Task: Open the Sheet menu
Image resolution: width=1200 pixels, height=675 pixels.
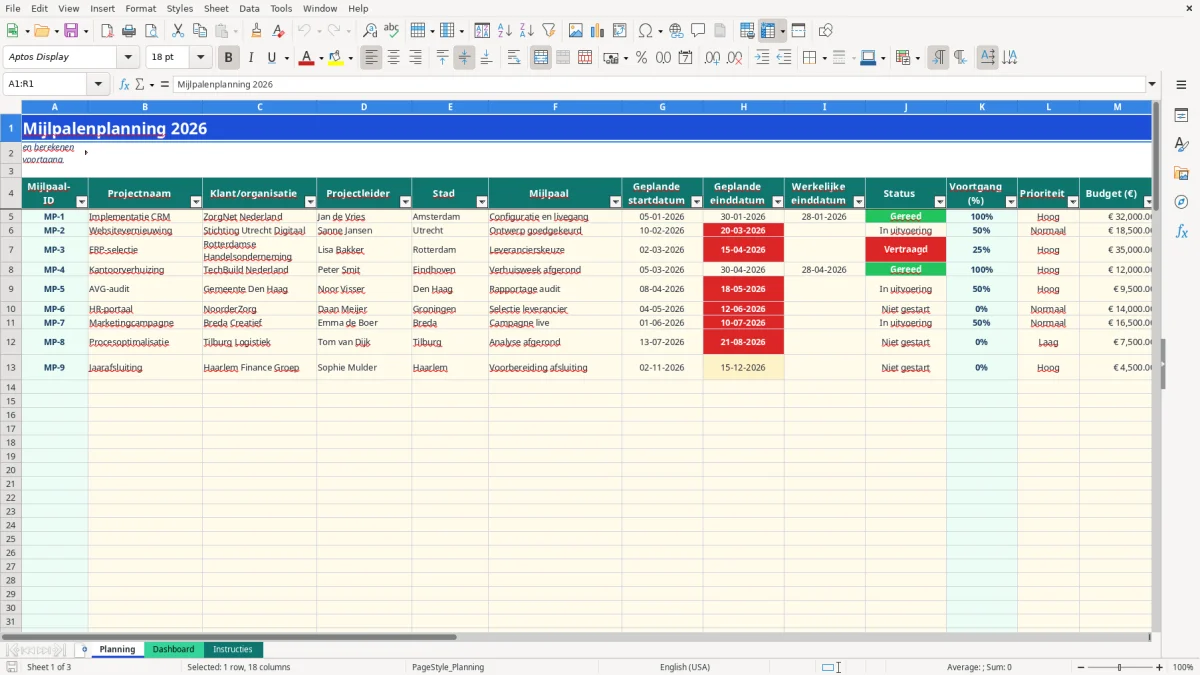Action: (x=216, y=8)
